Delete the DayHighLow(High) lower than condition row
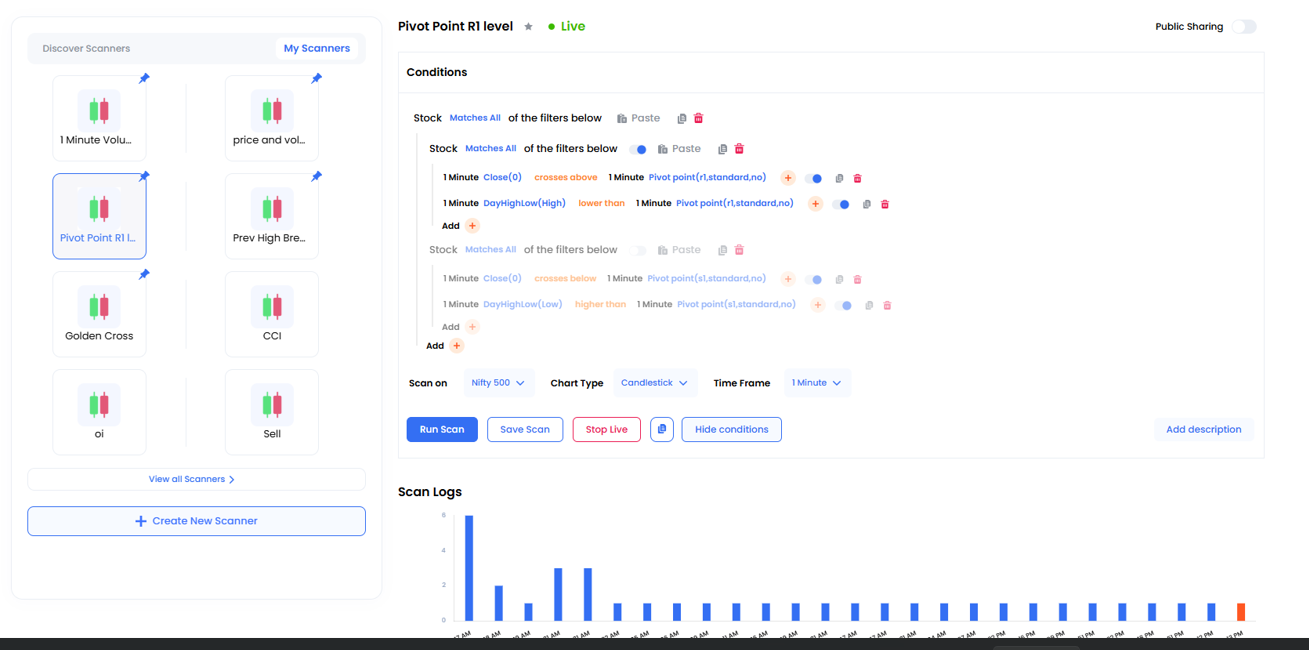 pyautogui.click(x=885, y=204)
